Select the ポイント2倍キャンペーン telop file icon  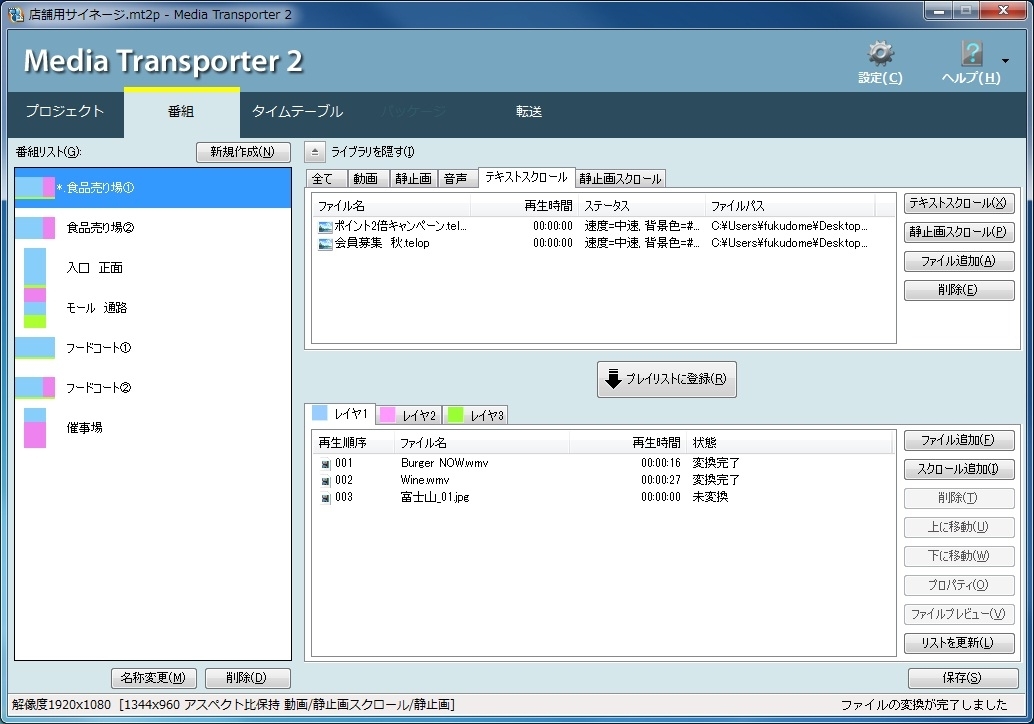point(324,226)
